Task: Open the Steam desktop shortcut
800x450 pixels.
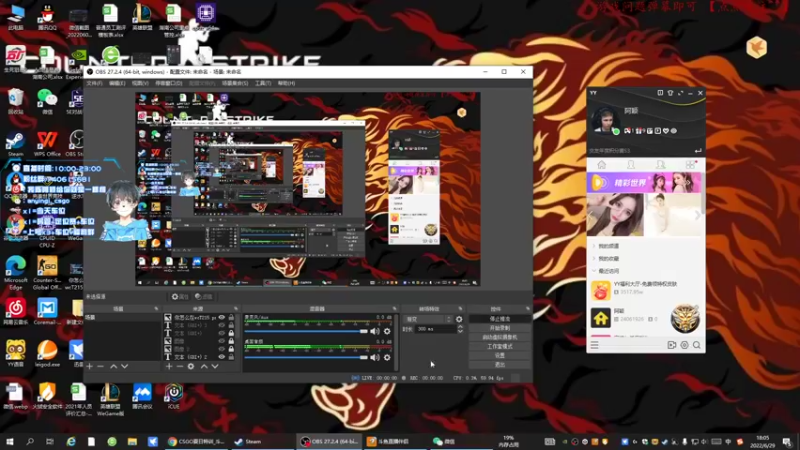Action: (x=15, y=144)
